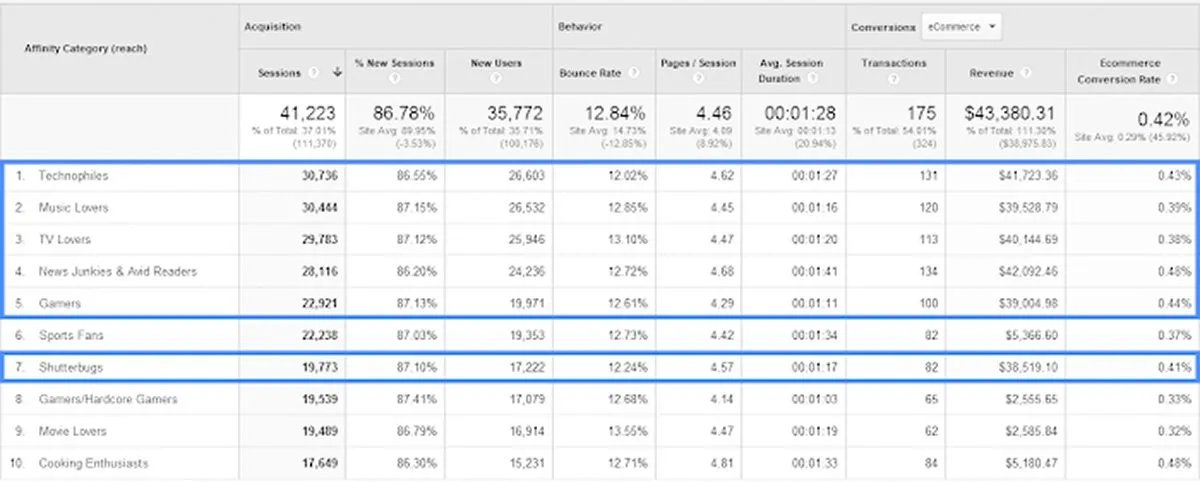Click the Affinity Category (reach) header

tap(87, 48)
